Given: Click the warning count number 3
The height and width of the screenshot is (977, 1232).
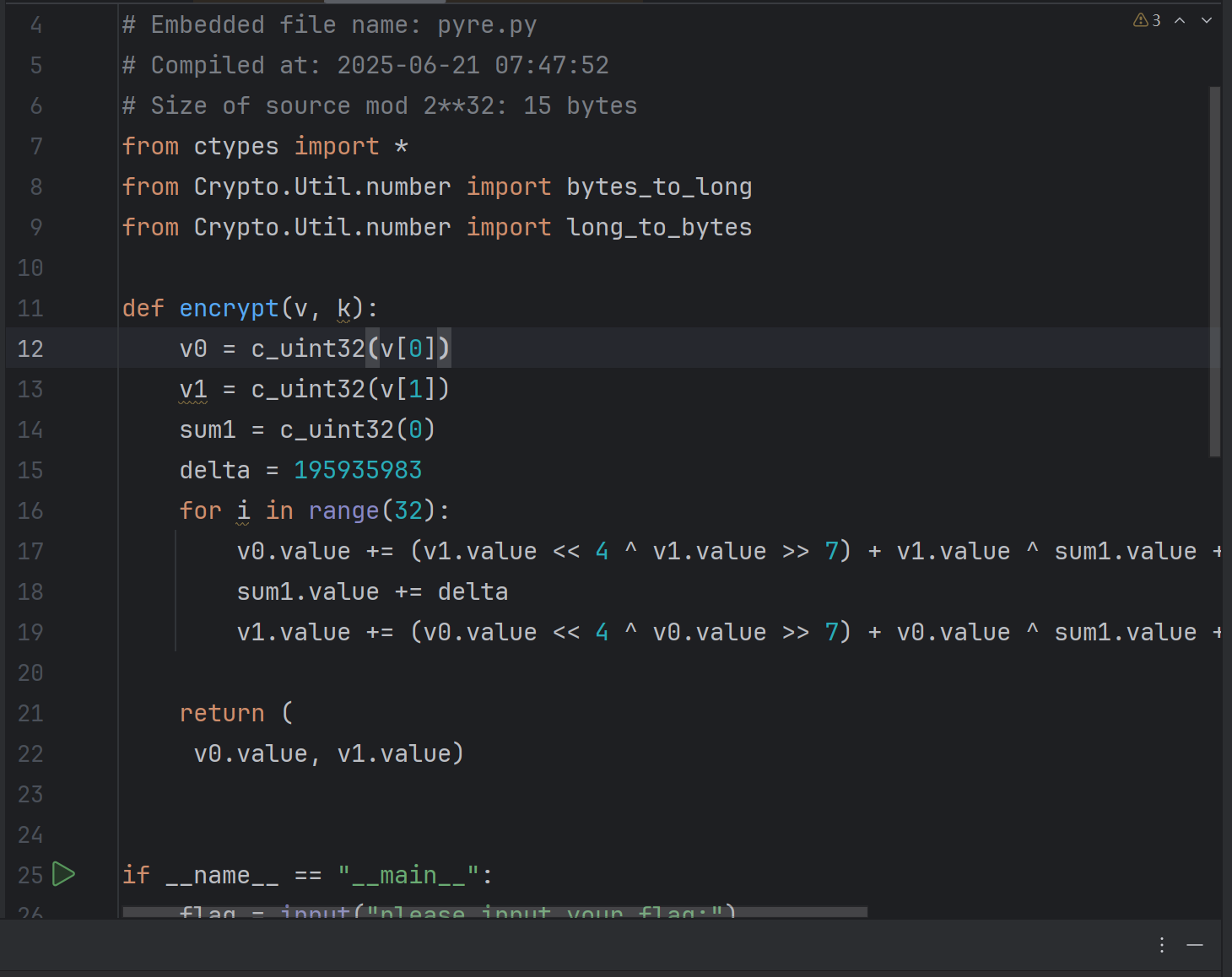Looking at the screenshot, I should click(1157, 20).
